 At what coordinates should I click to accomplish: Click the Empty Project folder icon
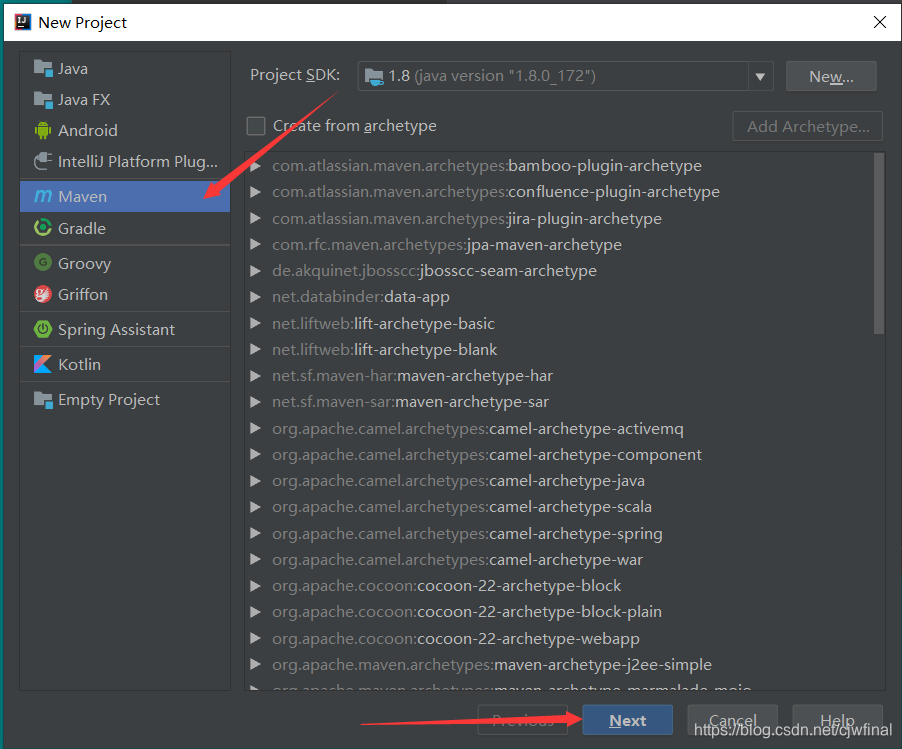click(43, 399)
